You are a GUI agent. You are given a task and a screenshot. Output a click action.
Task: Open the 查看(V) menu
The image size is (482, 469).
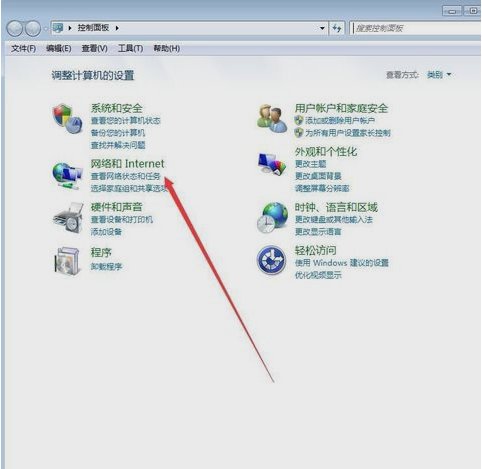tap(94, 49)
